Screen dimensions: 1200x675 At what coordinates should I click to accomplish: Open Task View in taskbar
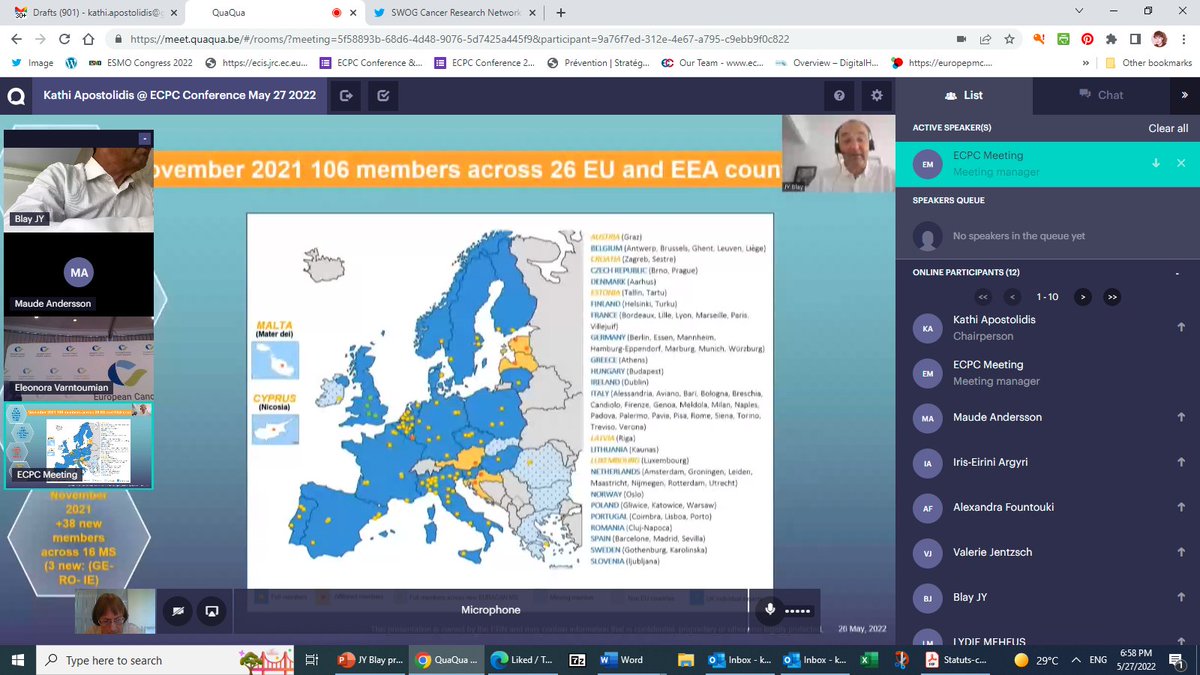coord(311,660)
